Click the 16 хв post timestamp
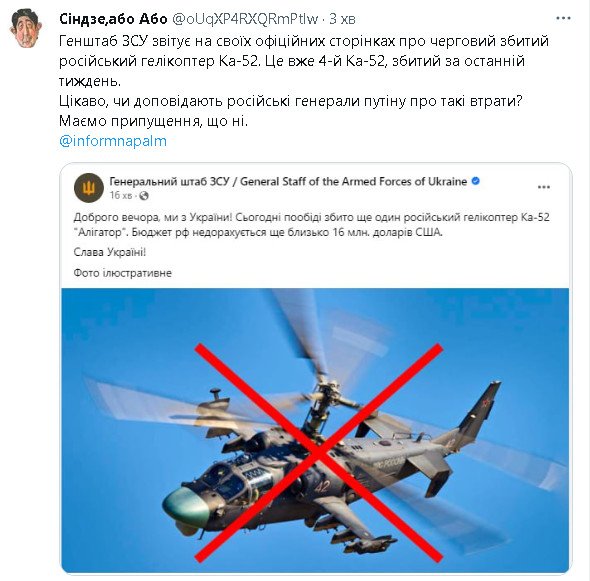 (x=121, y=196)
